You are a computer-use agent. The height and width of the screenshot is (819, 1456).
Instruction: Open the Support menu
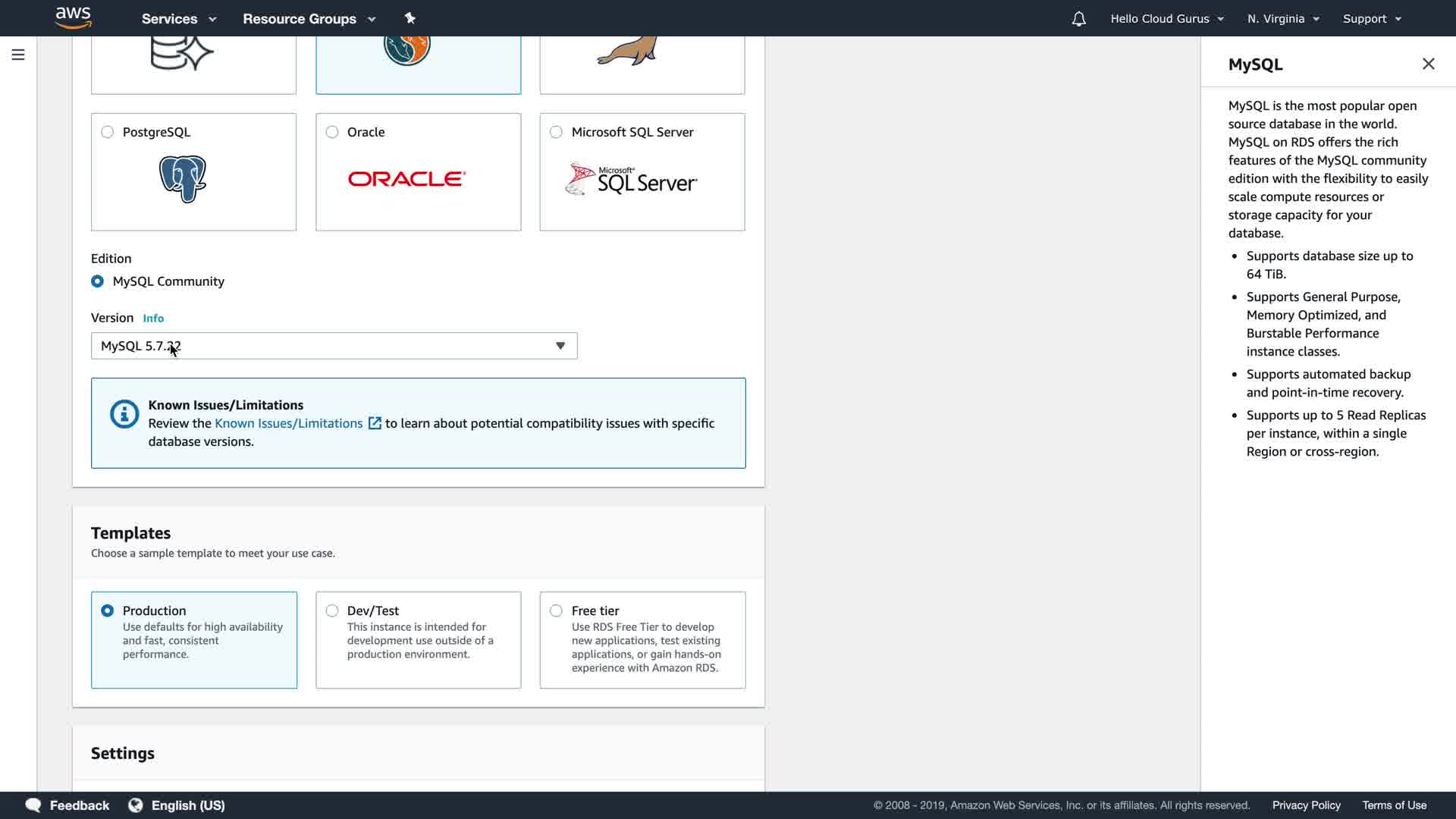click(1372, 19)
